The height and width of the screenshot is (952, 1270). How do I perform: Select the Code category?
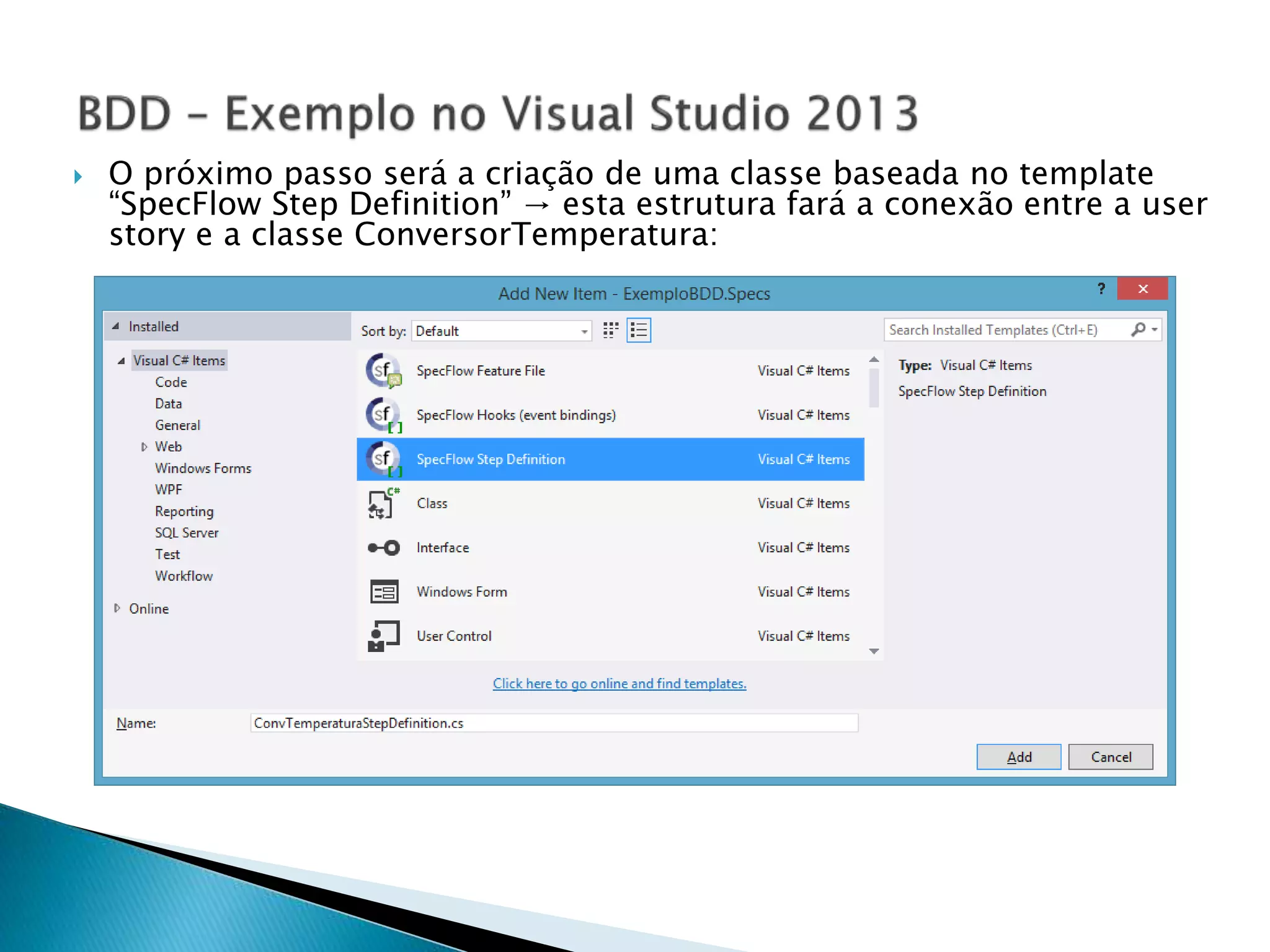(171, 382)
